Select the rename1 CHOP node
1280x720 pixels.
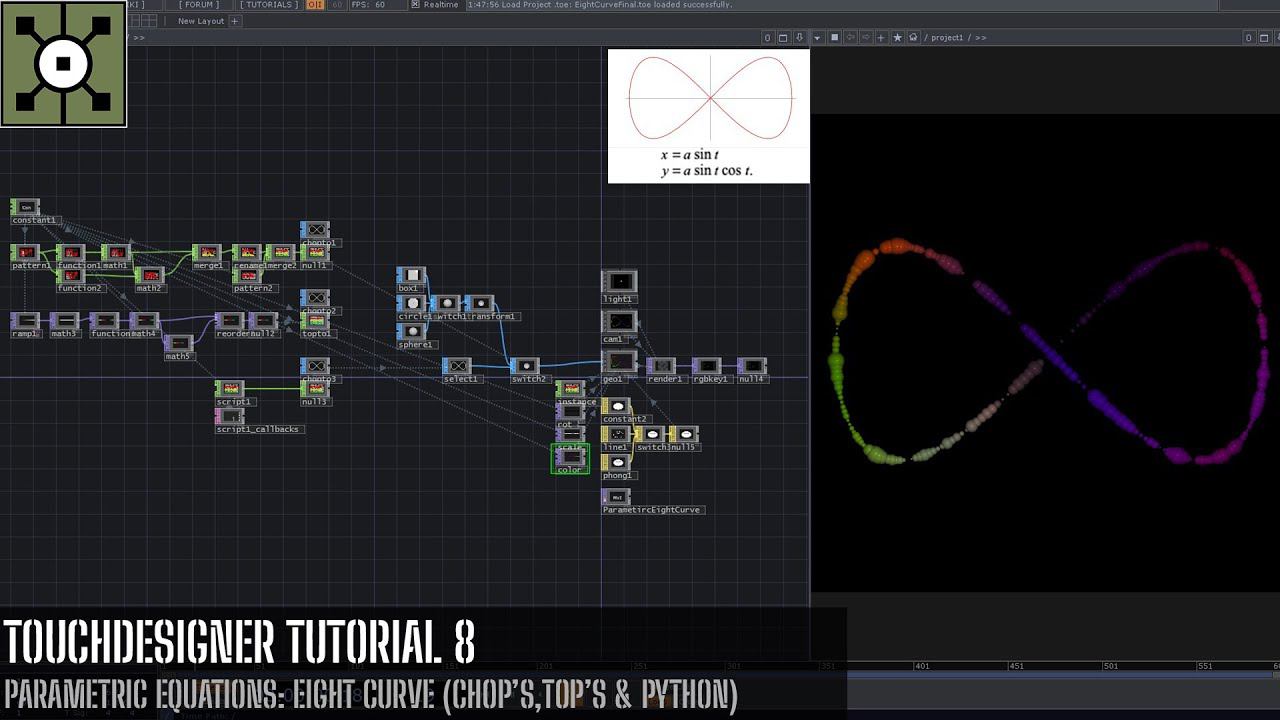pyautogui.click(x=247, y=253)
